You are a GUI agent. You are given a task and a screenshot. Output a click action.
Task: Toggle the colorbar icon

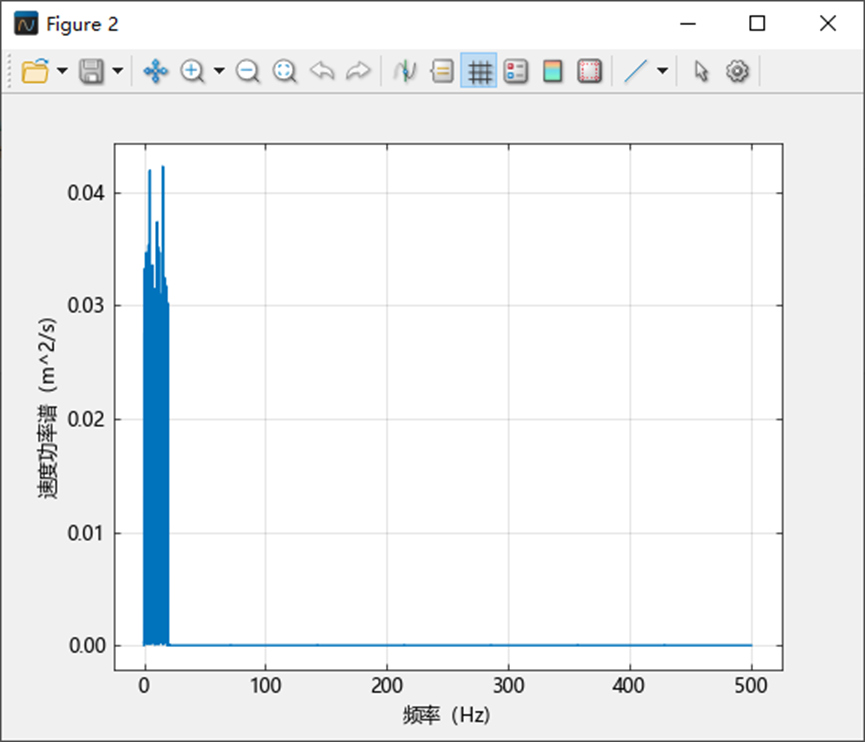(x=552, y=71)
